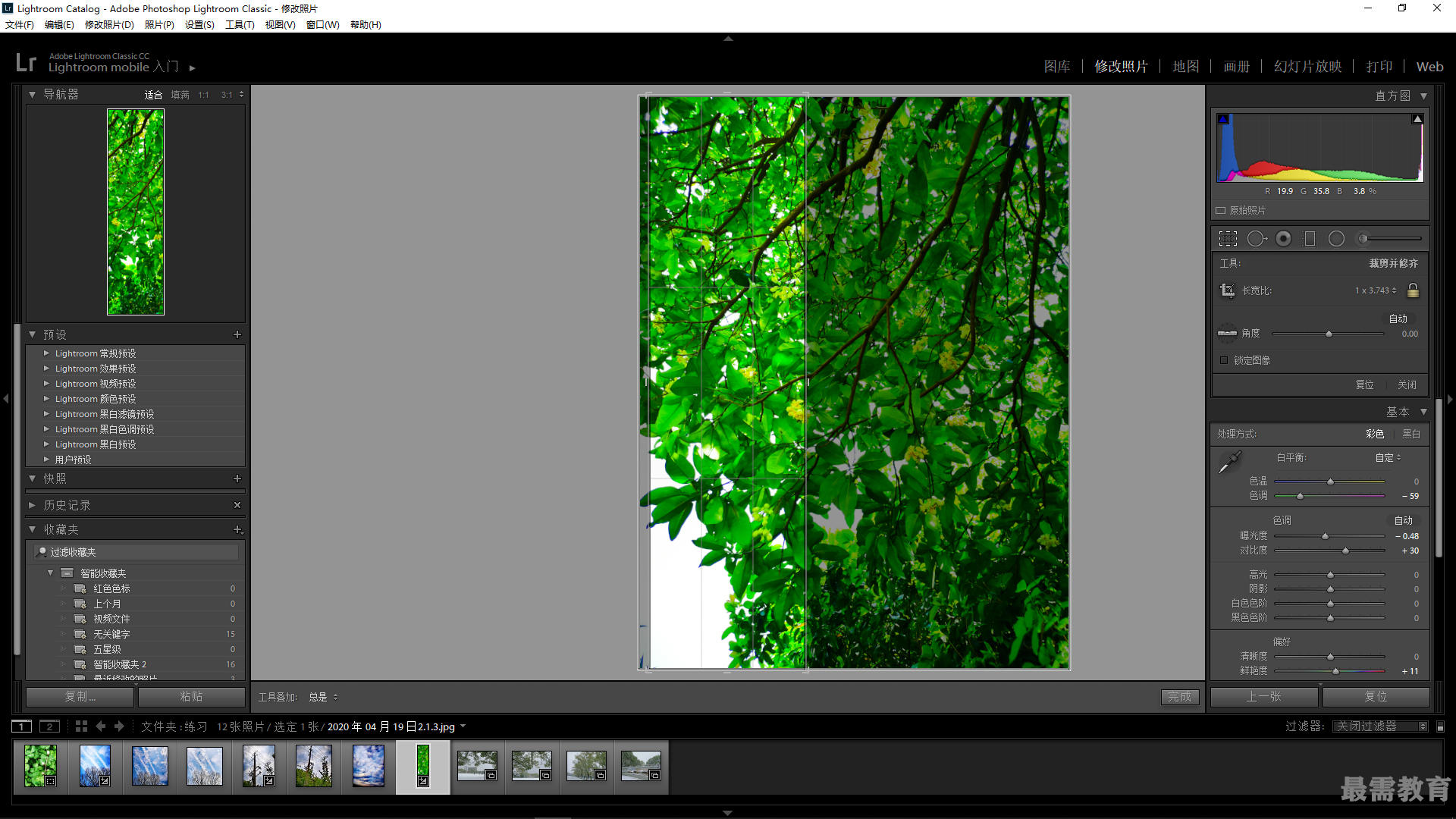Open the 工具(T) menu

point(240,25)
